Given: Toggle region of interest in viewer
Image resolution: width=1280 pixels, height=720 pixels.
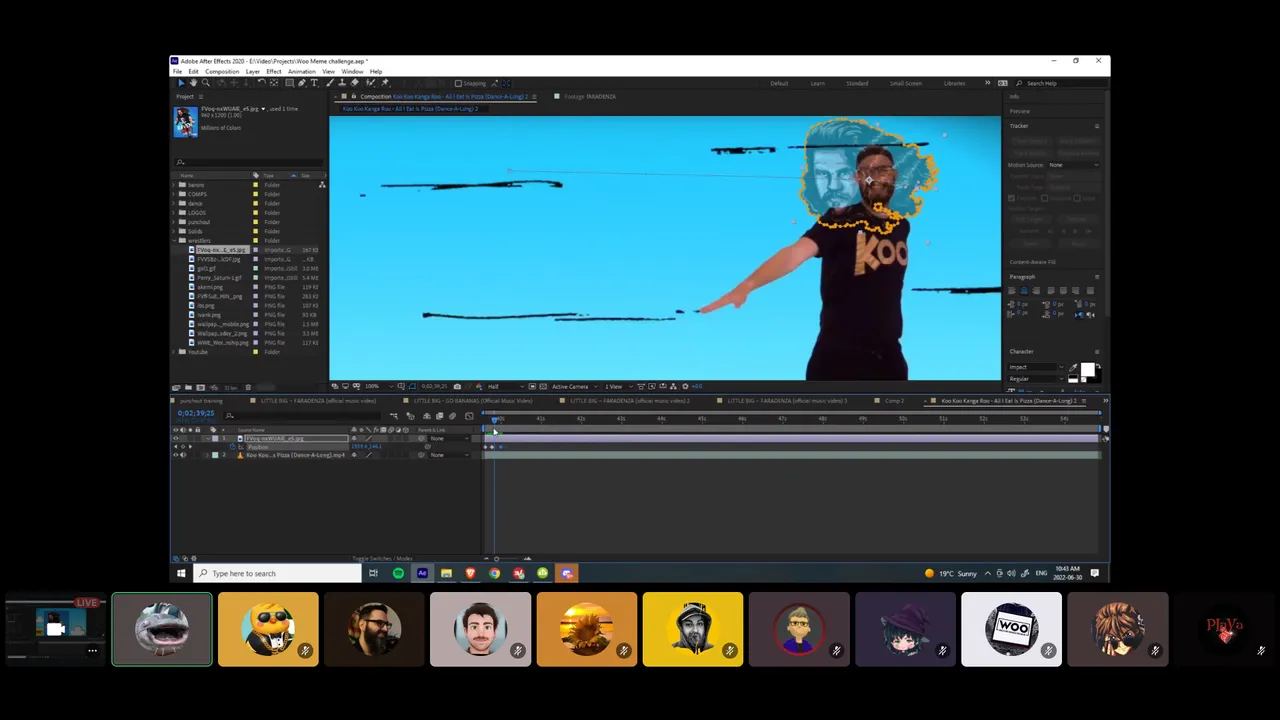Looking at the screenshot, I should tap(532, 386).
